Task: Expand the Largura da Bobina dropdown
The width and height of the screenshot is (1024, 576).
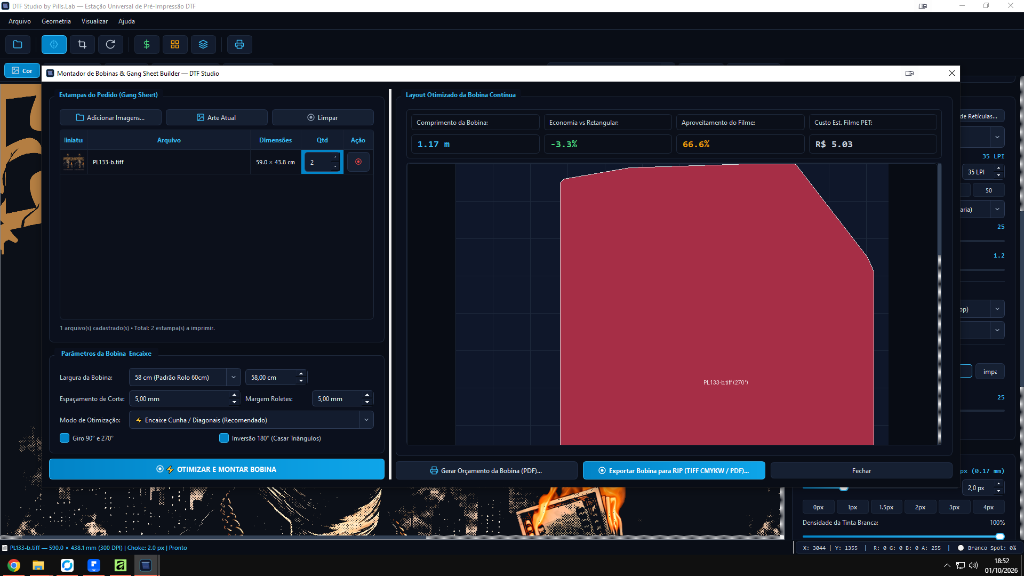Action: coord(233,377)
